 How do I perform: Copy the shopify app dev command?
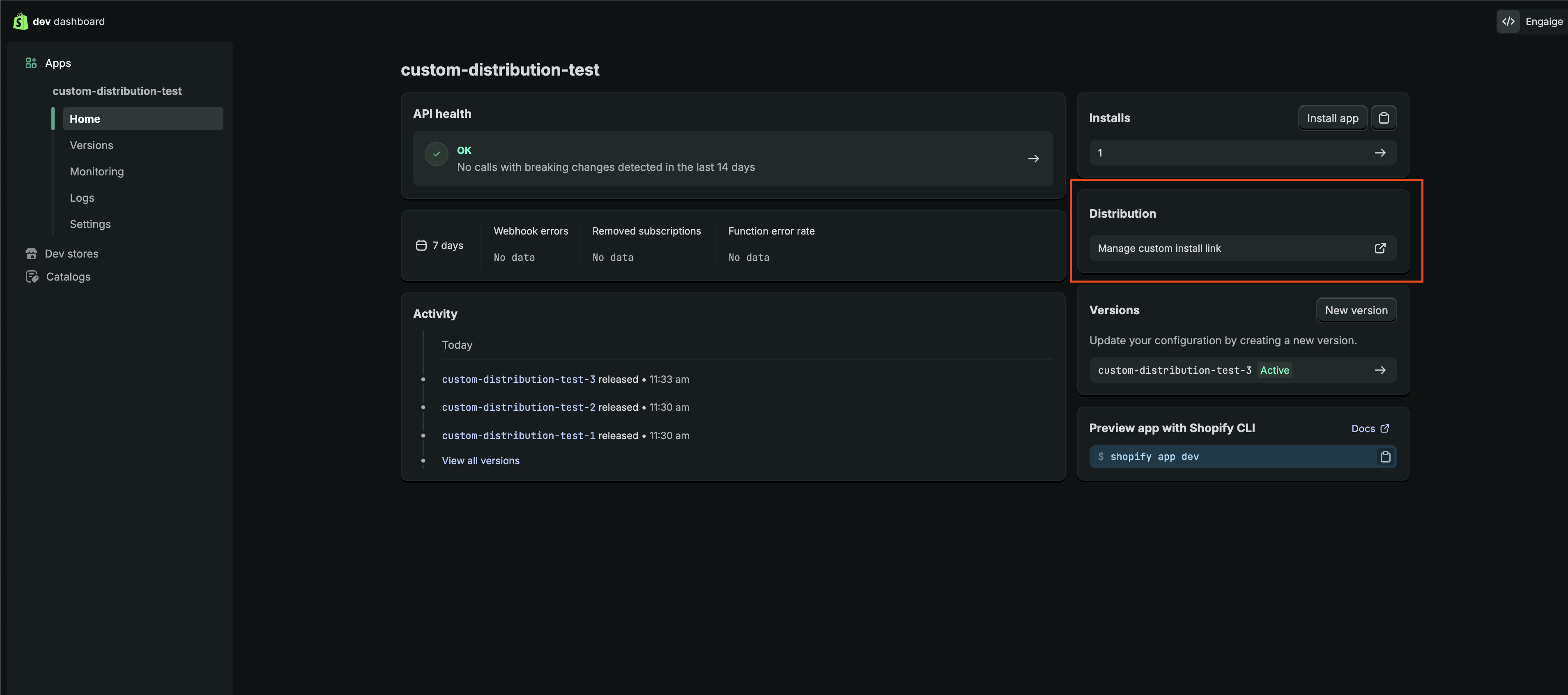pos(1385,457)
